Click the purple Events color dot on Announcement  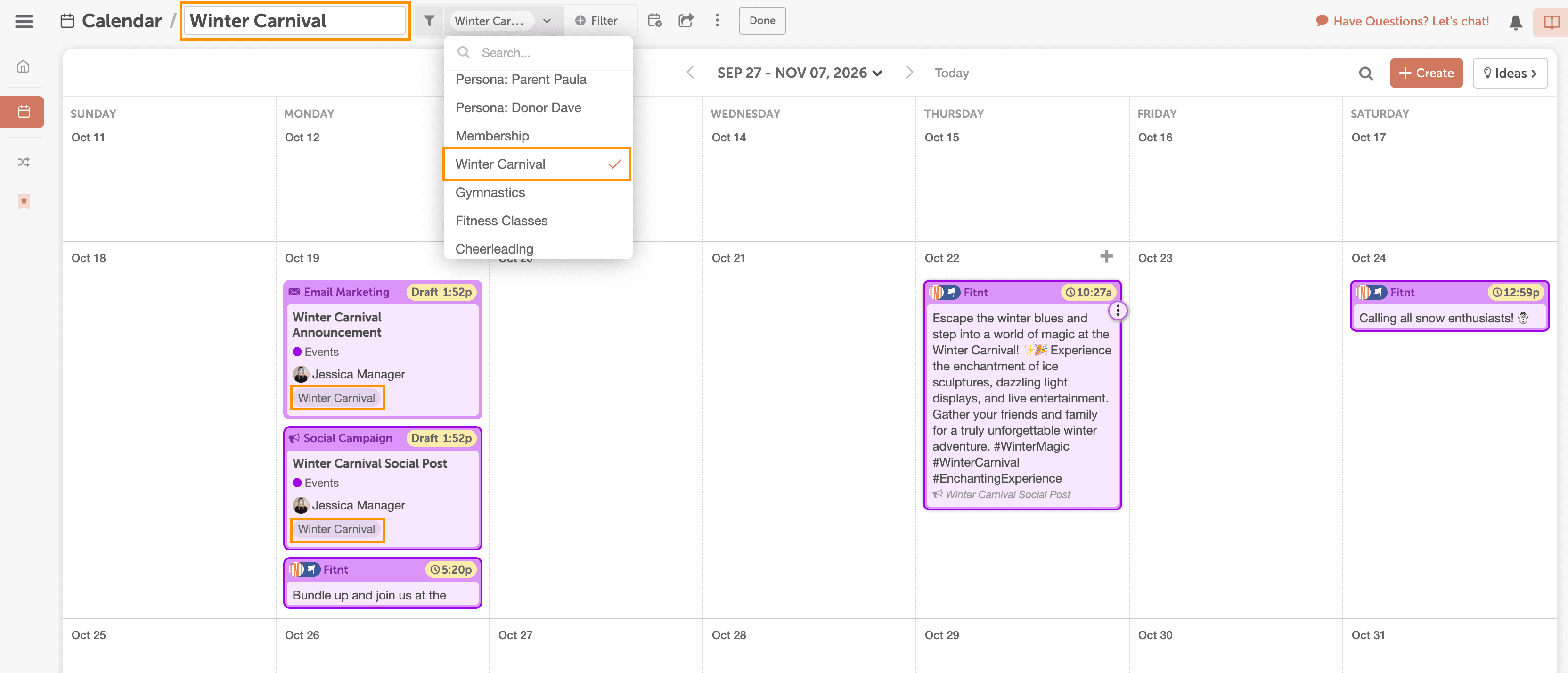click(x=297, y=352)
